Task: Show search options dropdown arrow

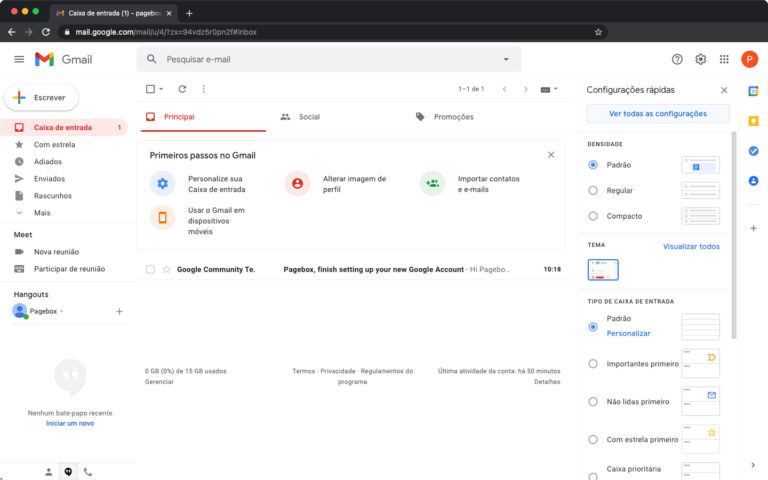Action: click(506, 59)
